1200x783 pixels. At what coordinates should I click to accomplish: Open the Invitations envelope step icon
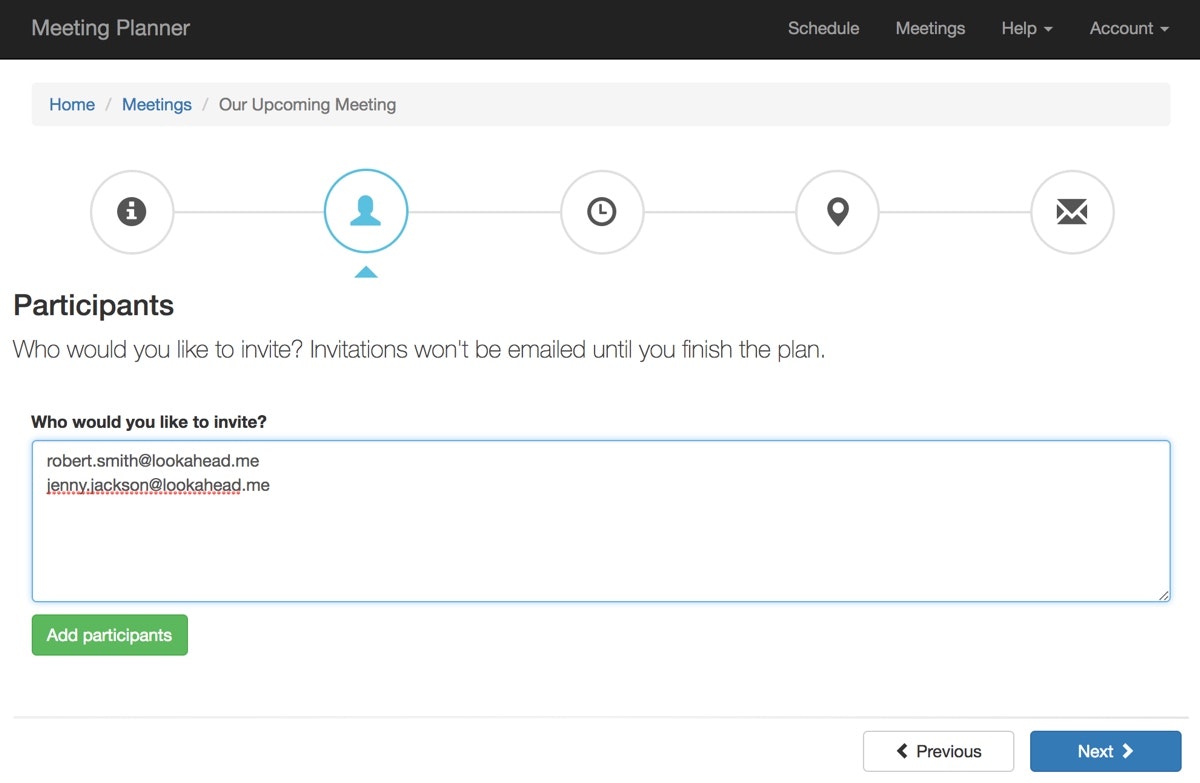pyautogui.click(x=1072, y=211)
